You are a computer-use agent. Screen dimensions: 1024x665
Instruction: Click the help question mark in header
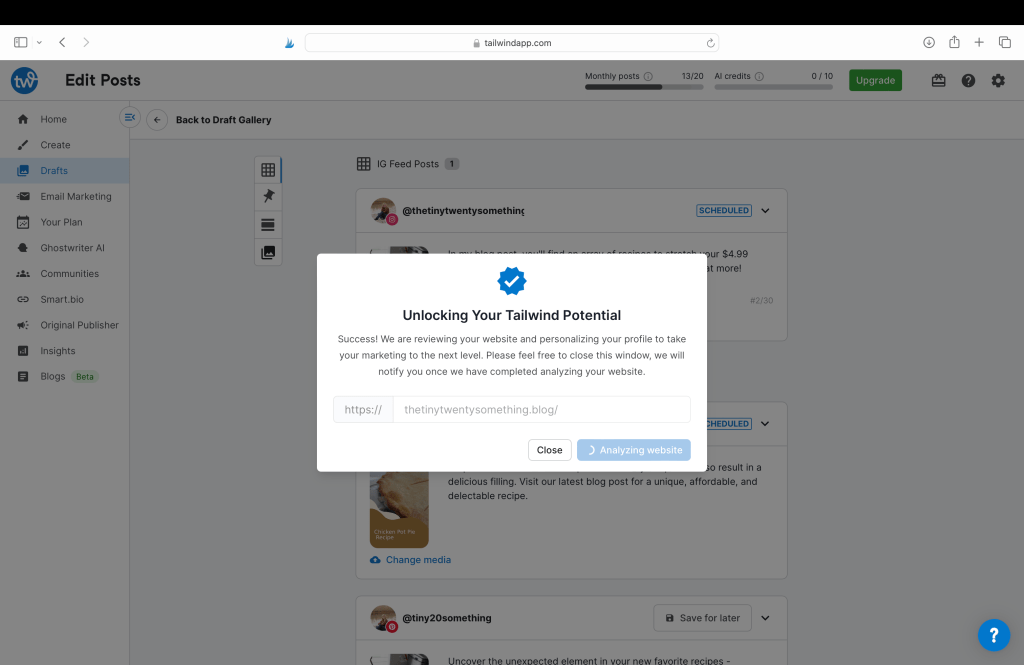(968, 81)
